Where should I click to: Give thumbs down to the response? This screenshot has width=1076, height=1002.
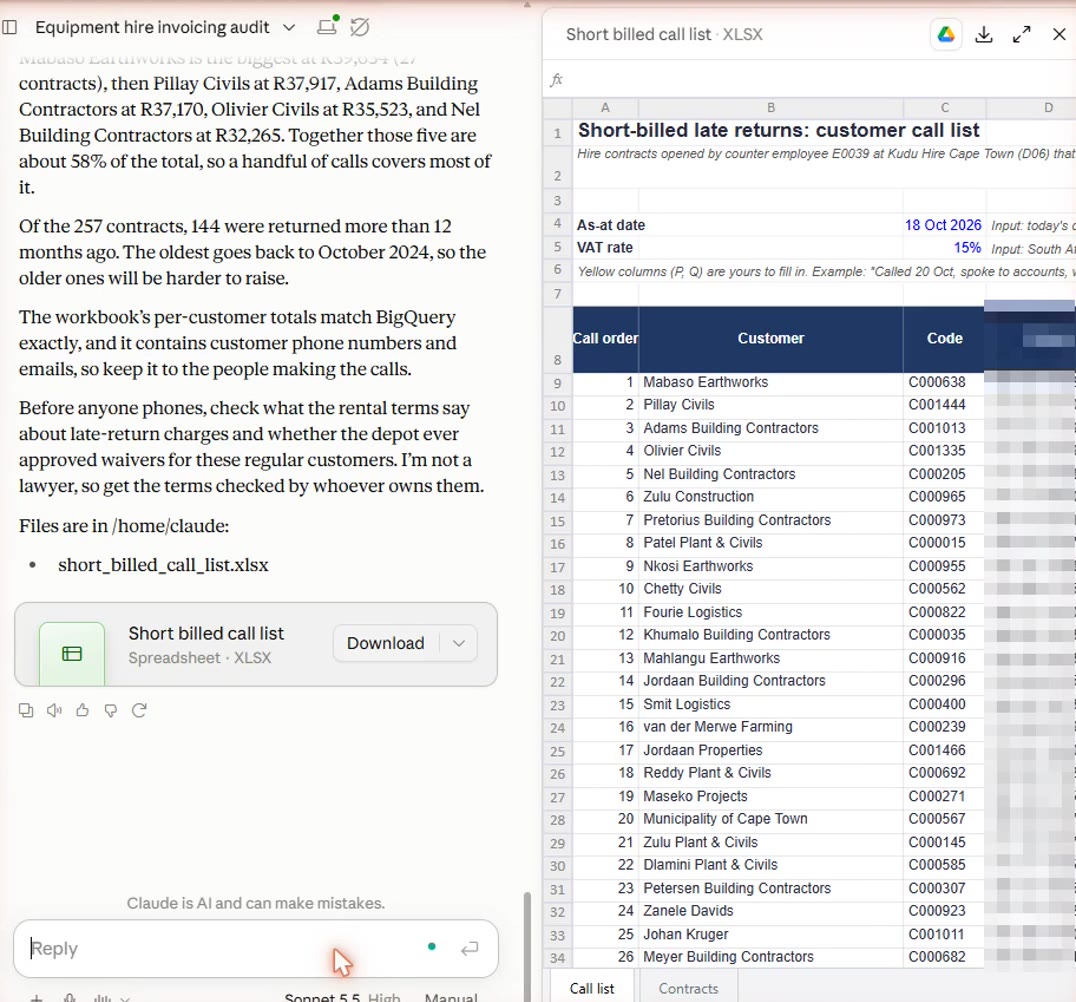click(x=110, y=710)
